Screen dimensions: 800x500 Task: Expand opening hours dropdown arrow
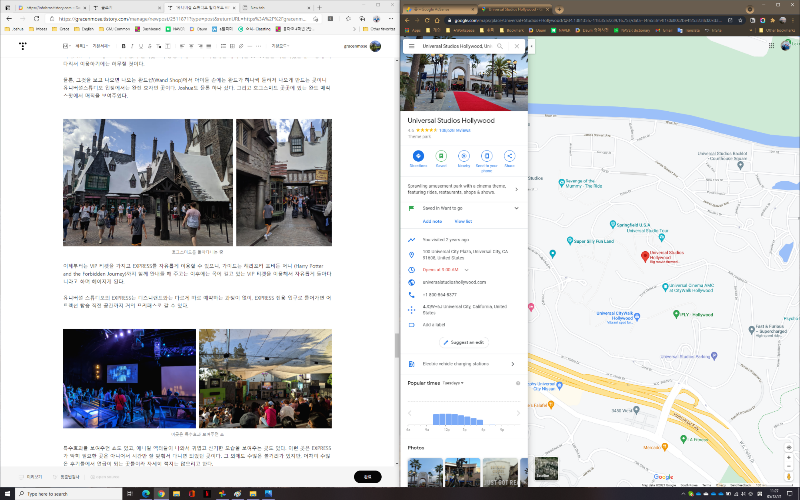[466, 270]
